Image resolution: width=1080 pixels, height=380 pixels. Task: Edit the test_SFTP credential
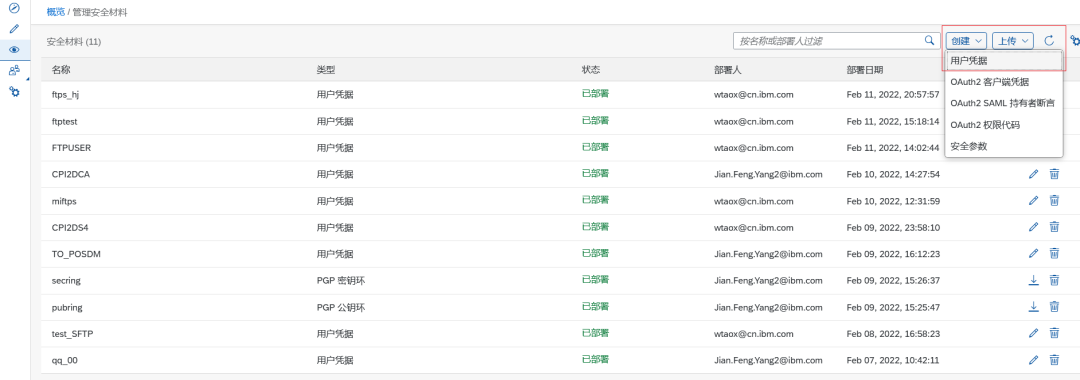click(1033, 333)
